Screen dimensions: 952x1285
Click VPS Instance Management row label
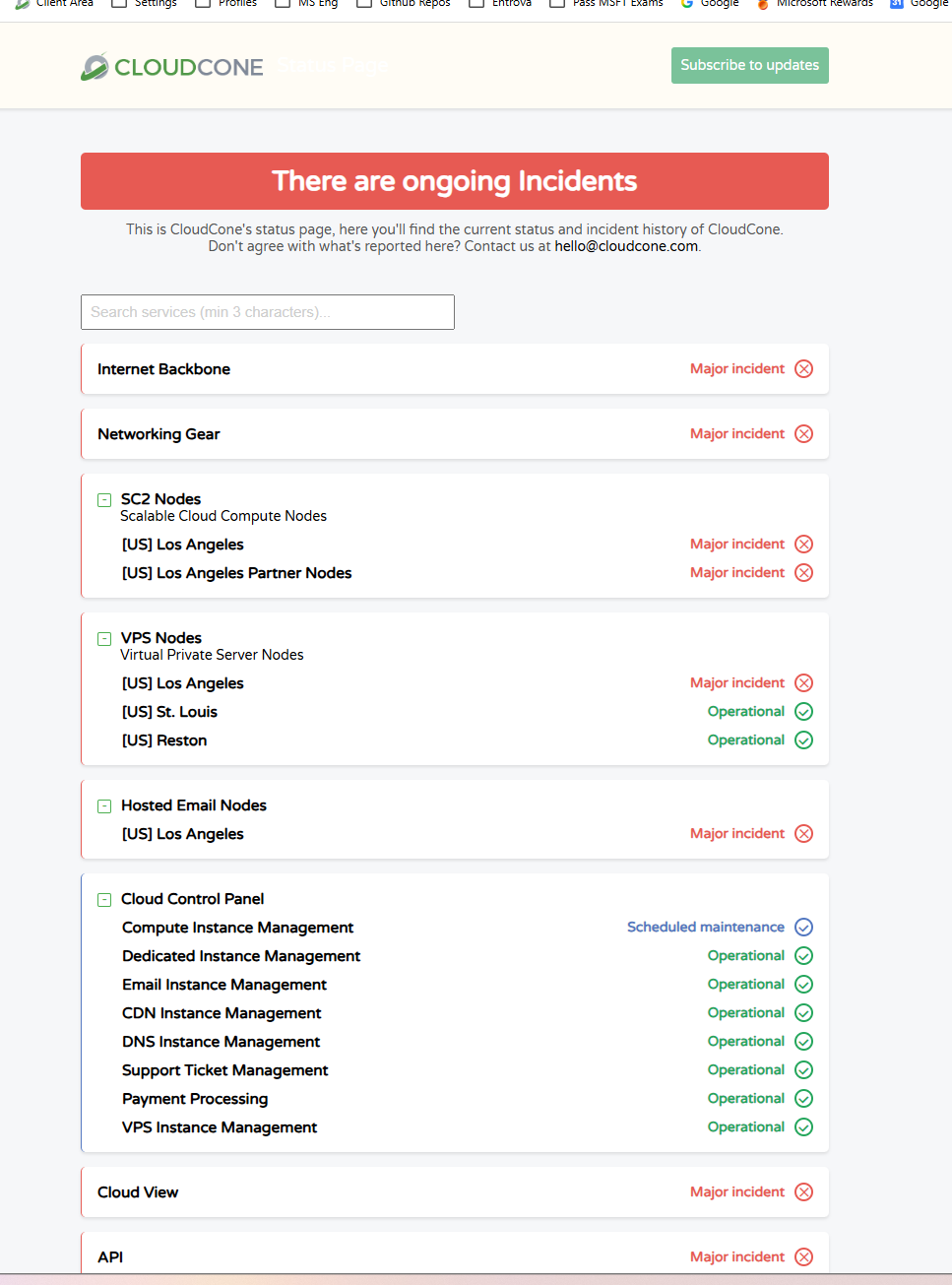coord(220,1127)
